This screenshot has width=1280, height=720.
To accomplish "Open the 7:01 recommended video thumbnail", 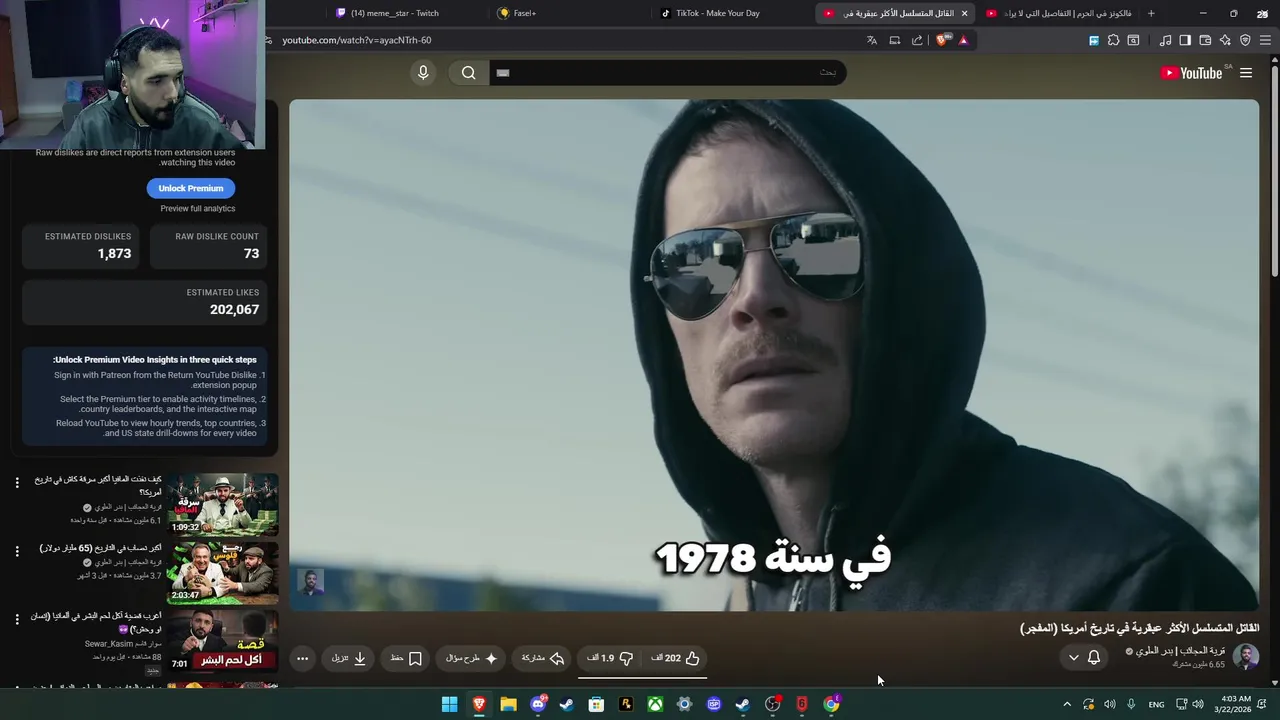I will [x=222, y=640].
